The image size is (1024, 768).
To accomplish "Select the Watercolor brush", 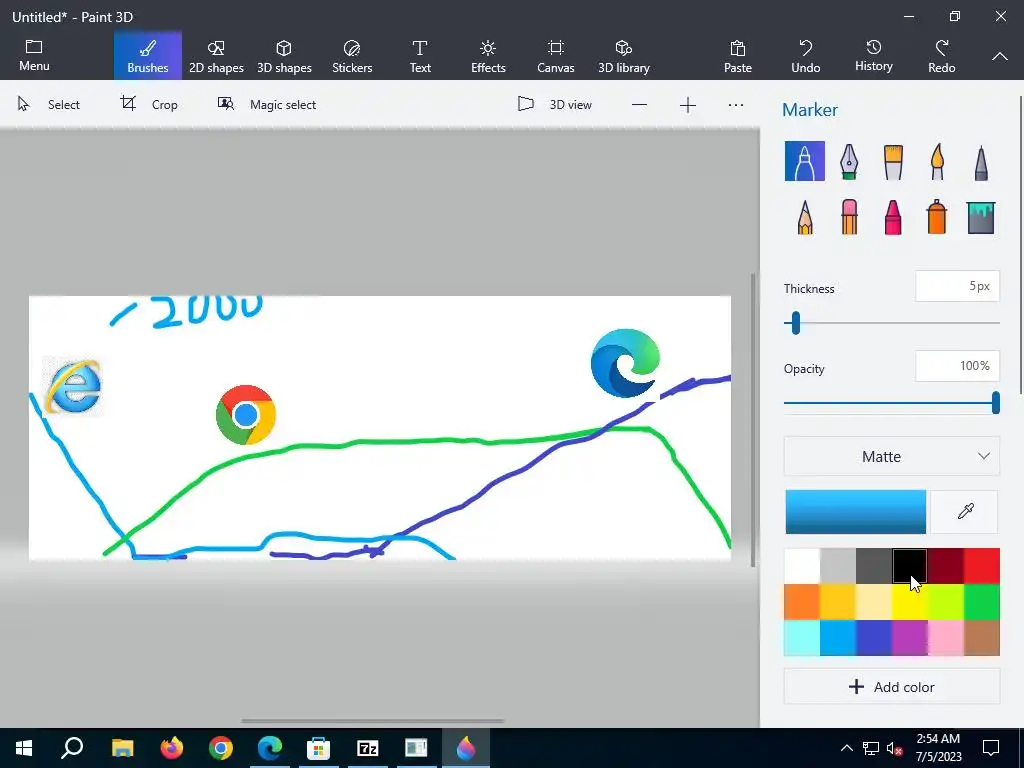I will (937, 161).
